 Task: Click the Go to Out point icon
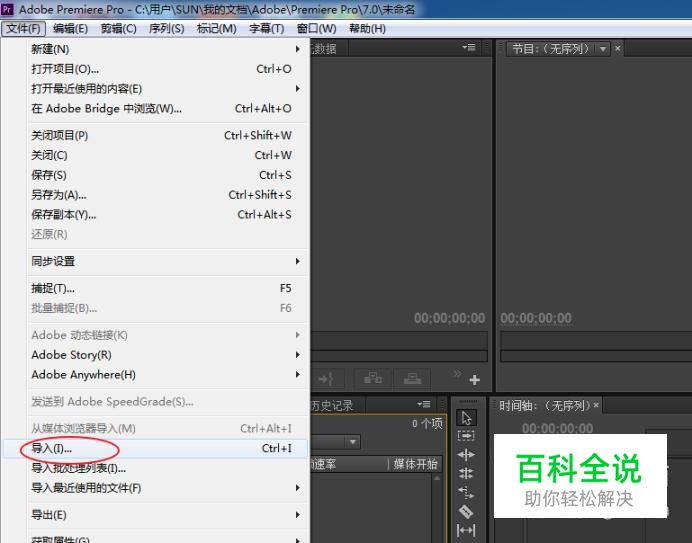(x=326, y=379)
